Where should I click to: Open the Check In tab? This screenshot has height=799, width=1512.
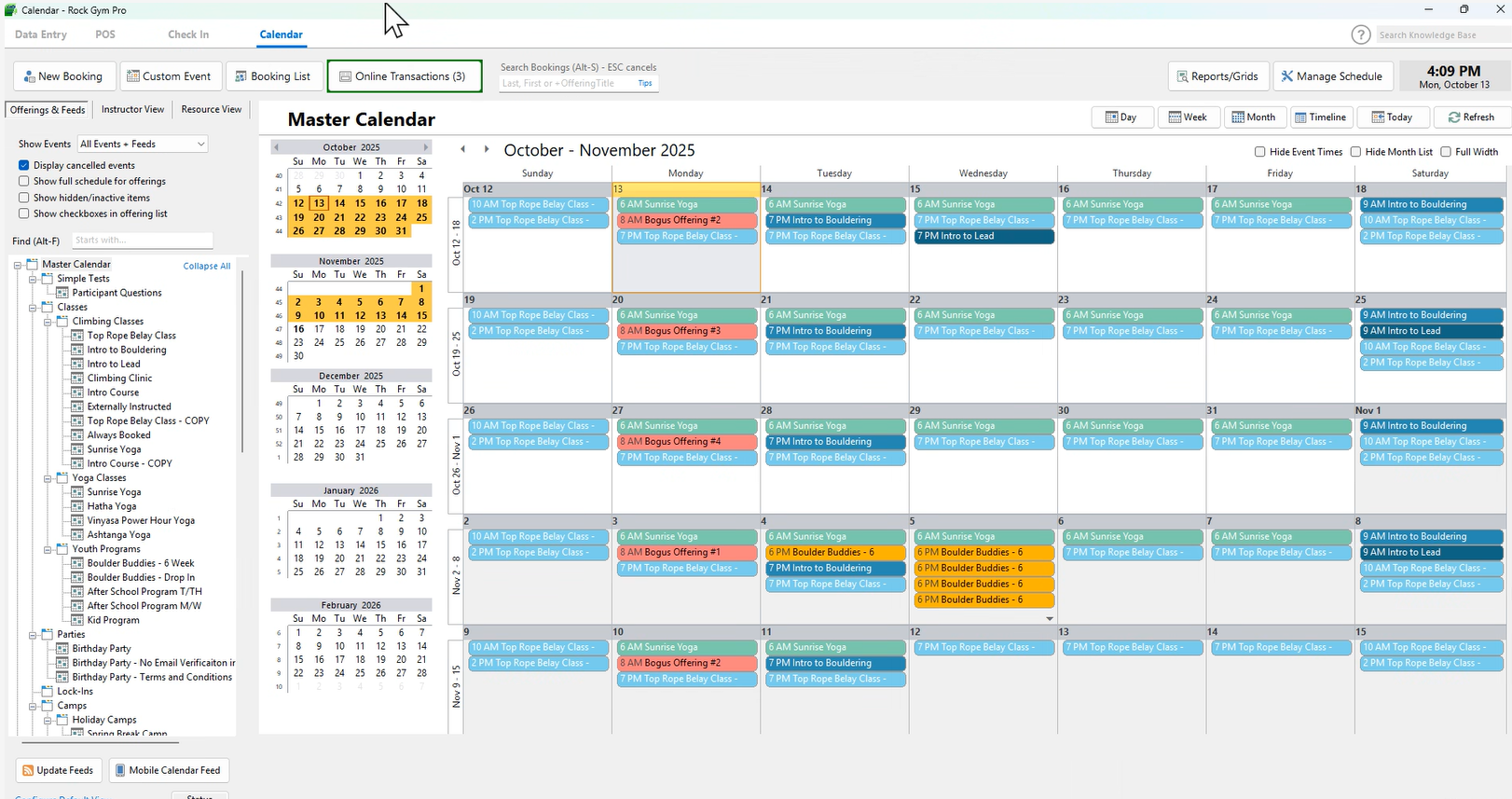tap(188, 34)
